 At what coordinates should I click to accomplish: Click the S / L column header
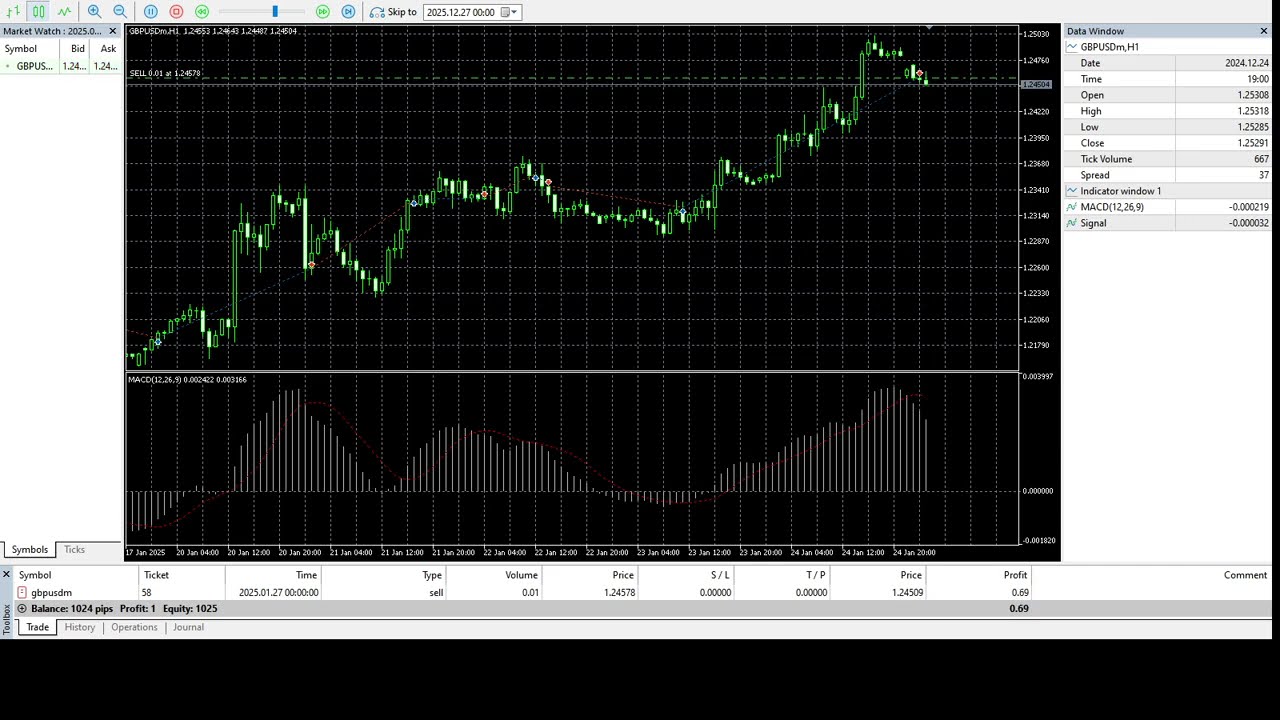687,575
